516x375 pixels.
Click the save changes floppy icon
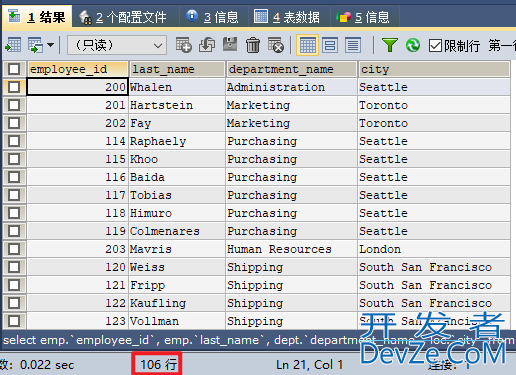(230, 45)
